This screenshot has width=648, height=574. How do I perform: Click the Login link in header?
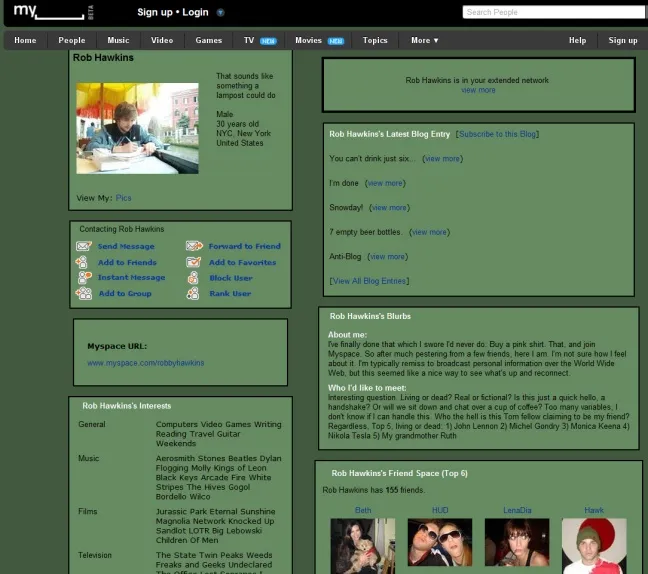point(195,12)
